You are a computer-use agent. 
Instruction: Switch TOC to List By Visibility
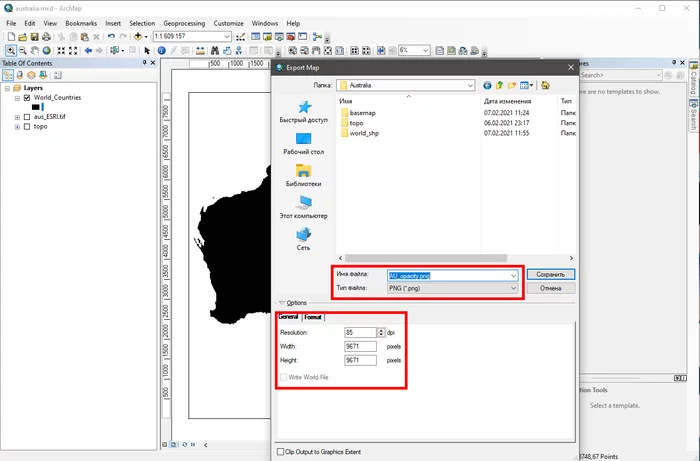(31, 75)
